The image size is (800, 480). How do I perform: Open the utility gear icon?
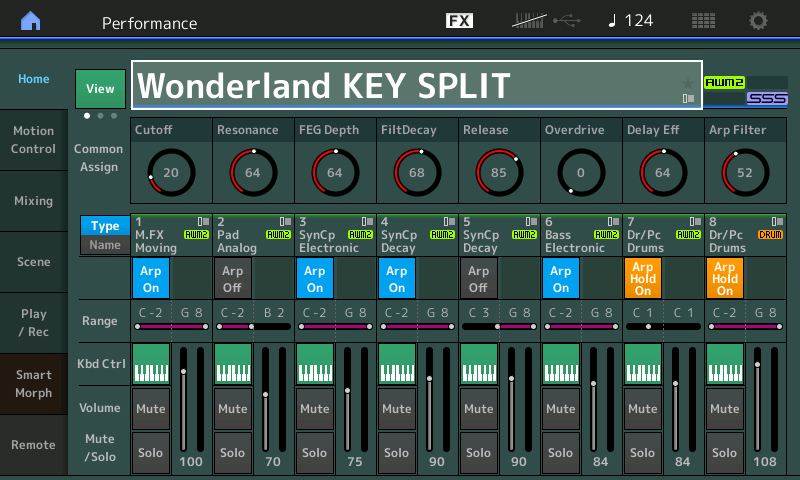[759, 21]
